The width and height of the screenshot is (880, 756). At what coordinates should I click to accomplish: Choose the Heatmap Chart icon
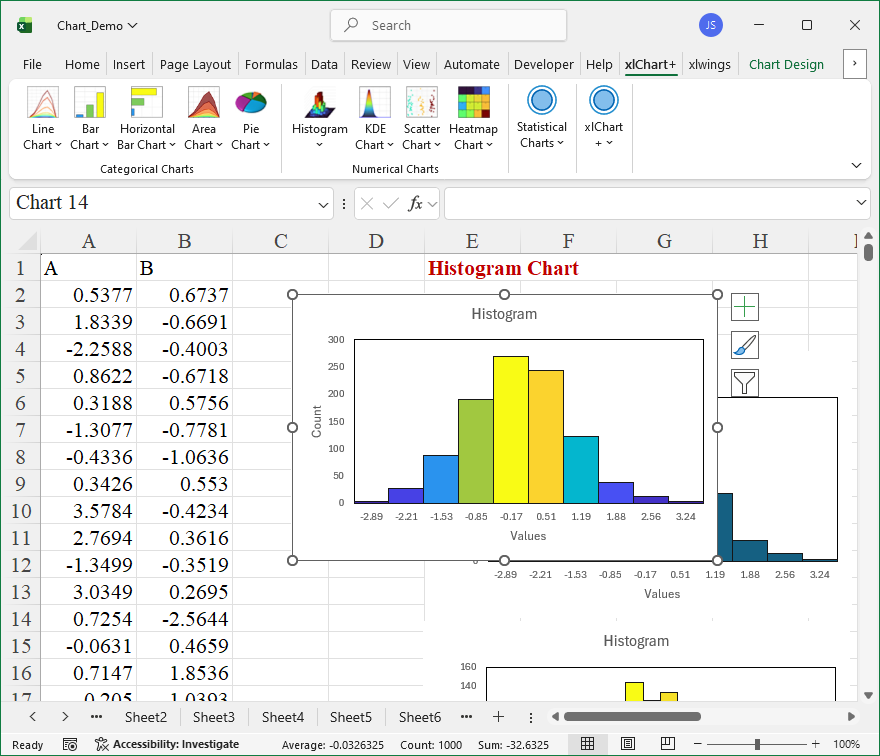(x=473, y=104)
